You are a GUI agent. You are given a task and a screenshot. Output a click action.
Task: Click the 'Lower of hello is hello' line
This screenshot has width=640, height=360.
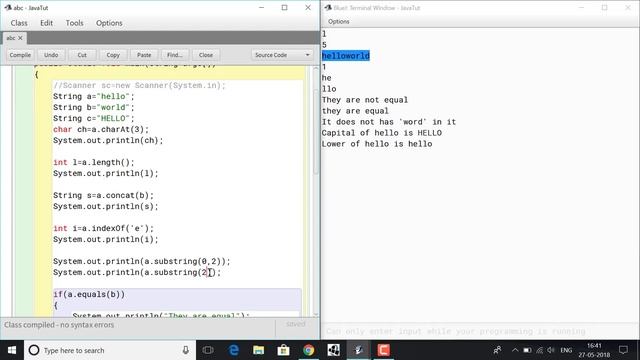(377, 144)
